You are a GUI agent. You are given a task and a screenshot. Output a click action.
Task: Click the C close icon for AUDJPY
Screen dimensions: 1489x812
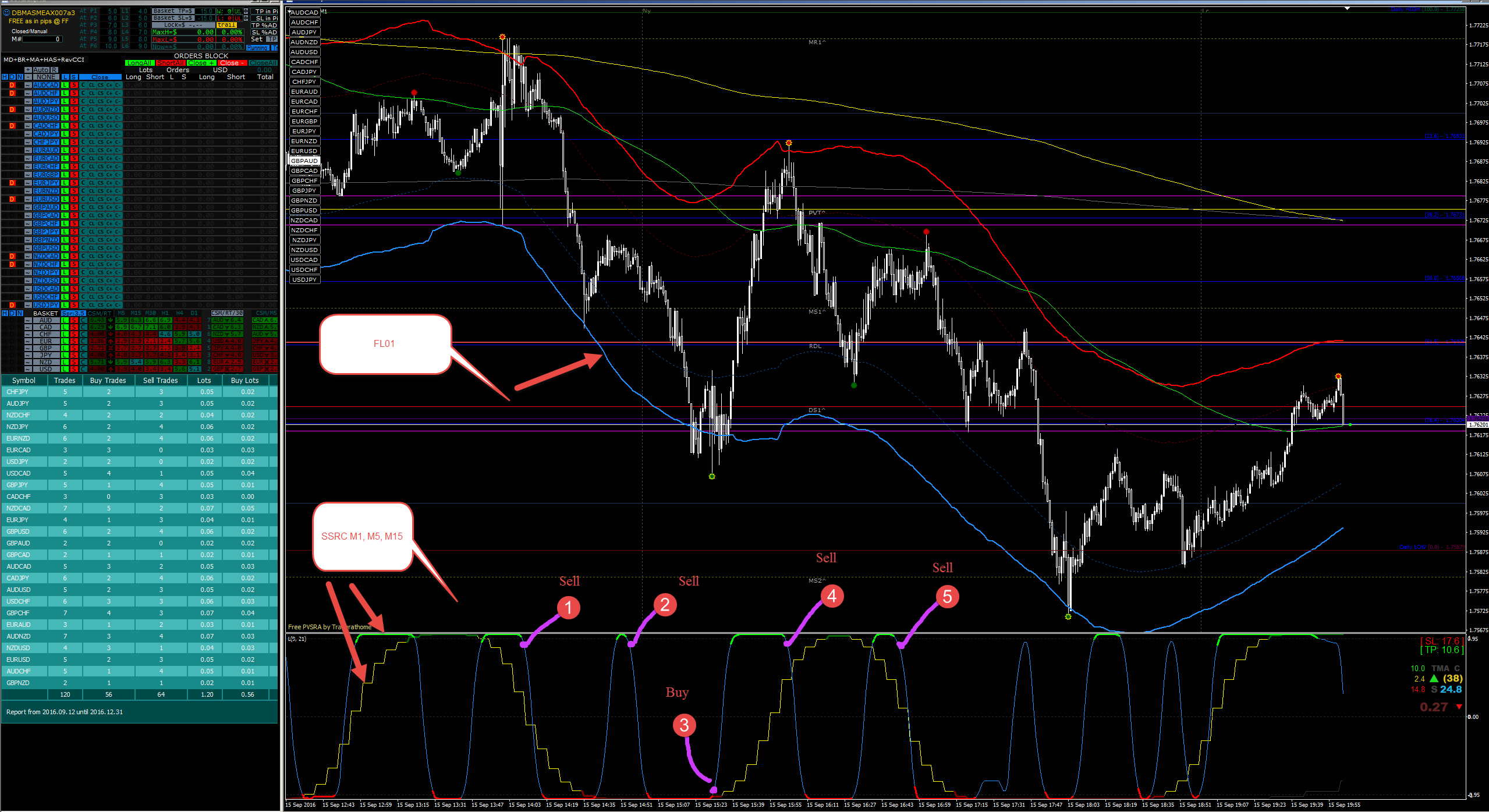coord(83,101)
